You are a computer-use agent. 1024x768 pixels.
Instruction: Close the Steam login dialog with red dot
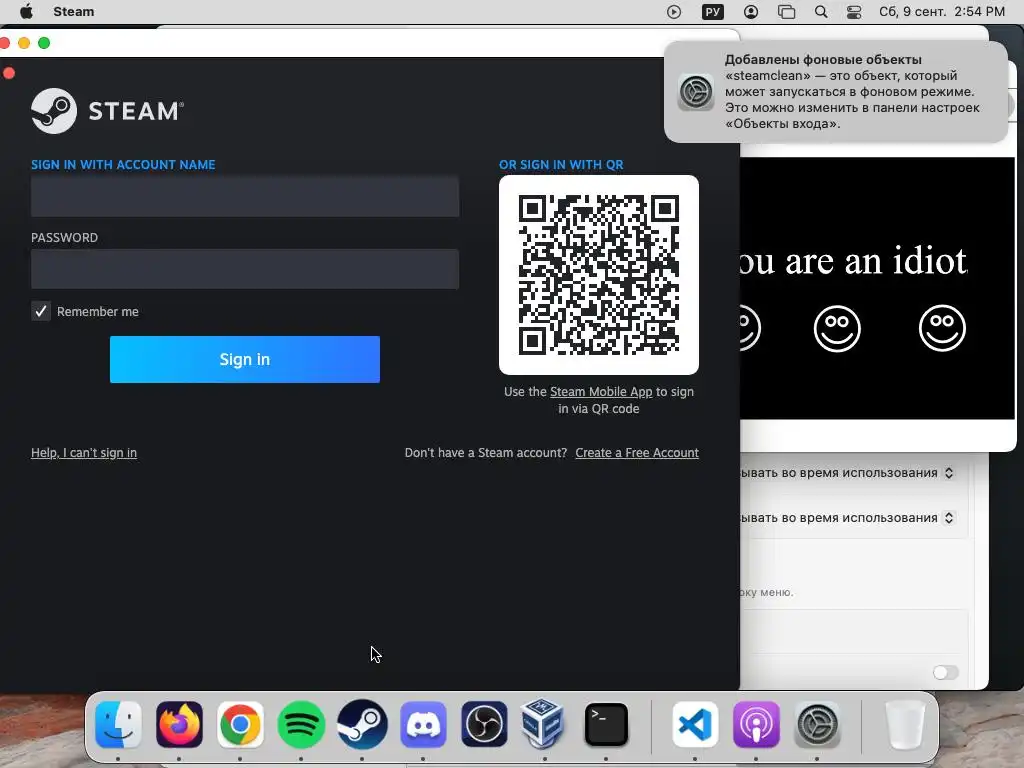point(9,73)
